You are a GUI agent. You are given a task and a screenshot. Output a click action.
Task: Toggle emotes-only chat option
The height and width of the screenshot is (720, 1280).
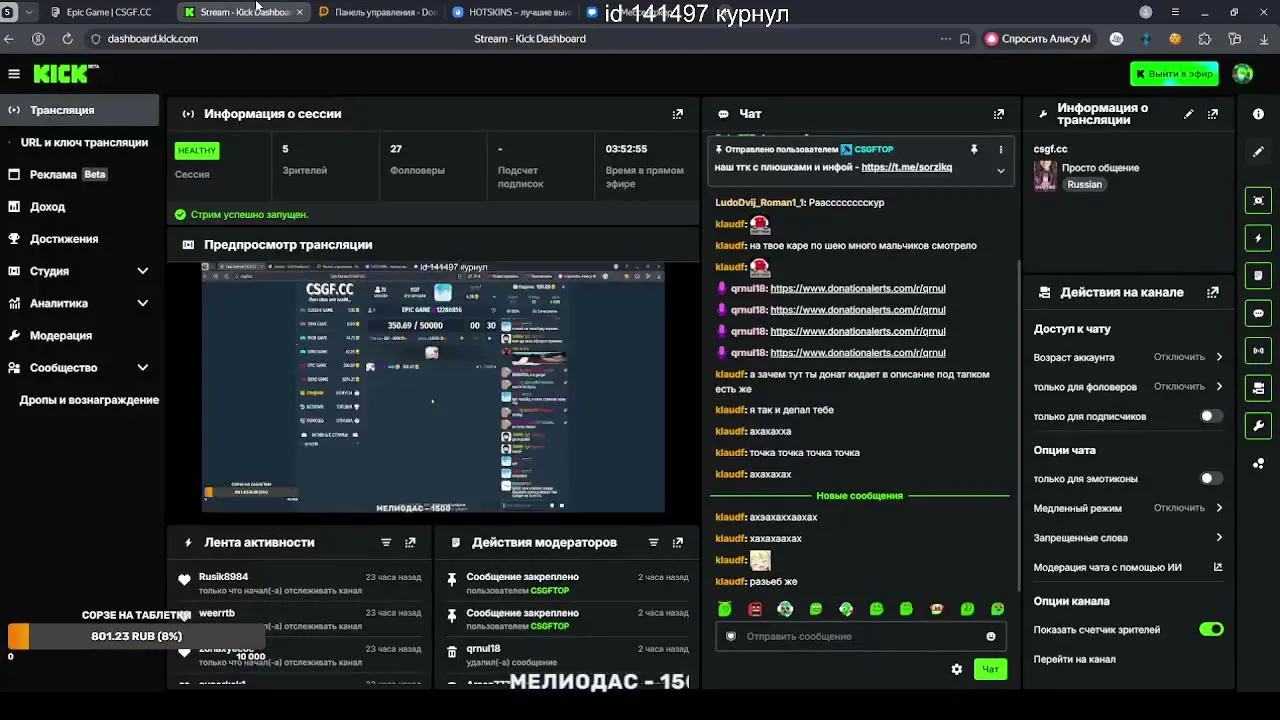[1211, 479]
